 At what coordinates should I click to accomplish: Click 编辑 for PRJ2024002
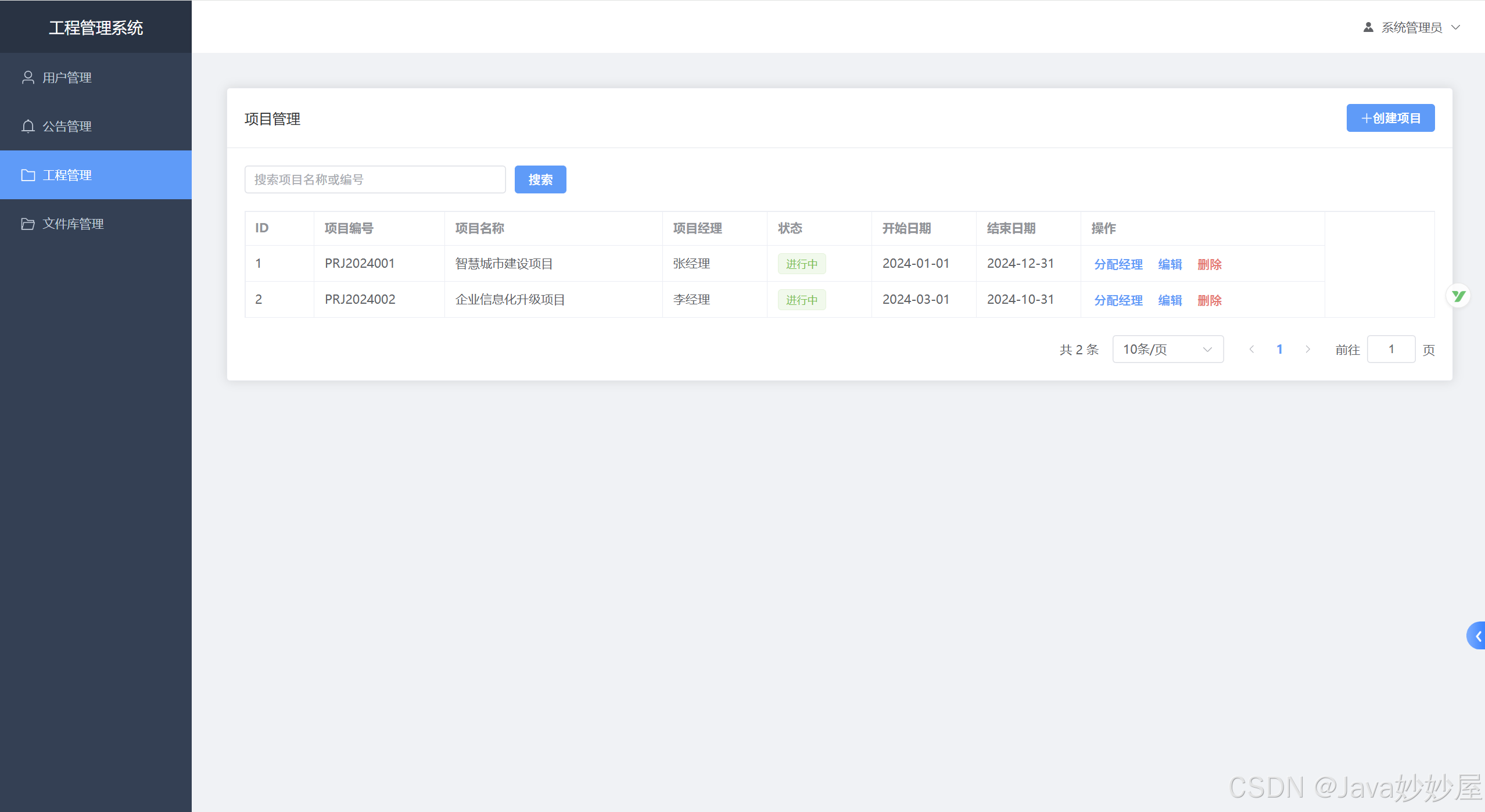click(1170, 300)
